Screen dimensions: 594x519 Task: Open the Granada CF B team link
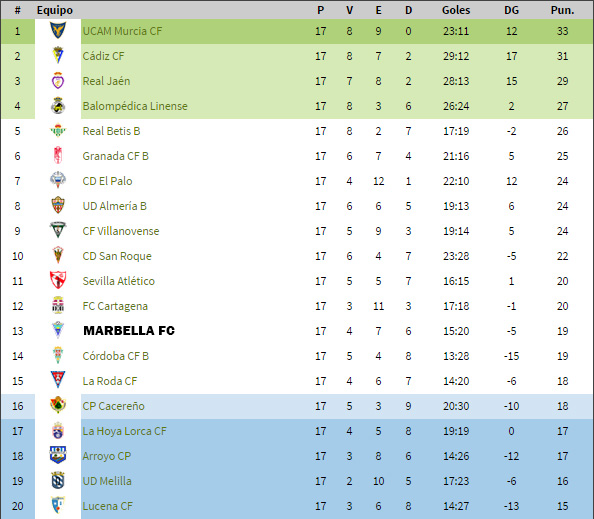coord(116,156)
